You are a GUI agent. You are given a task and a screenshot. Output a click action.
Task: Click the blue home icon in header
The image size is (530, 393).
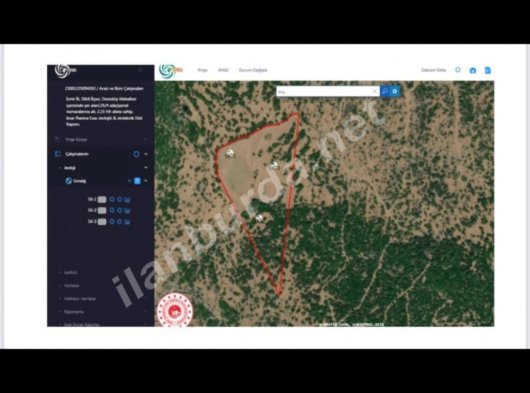[x=473, y=70]
